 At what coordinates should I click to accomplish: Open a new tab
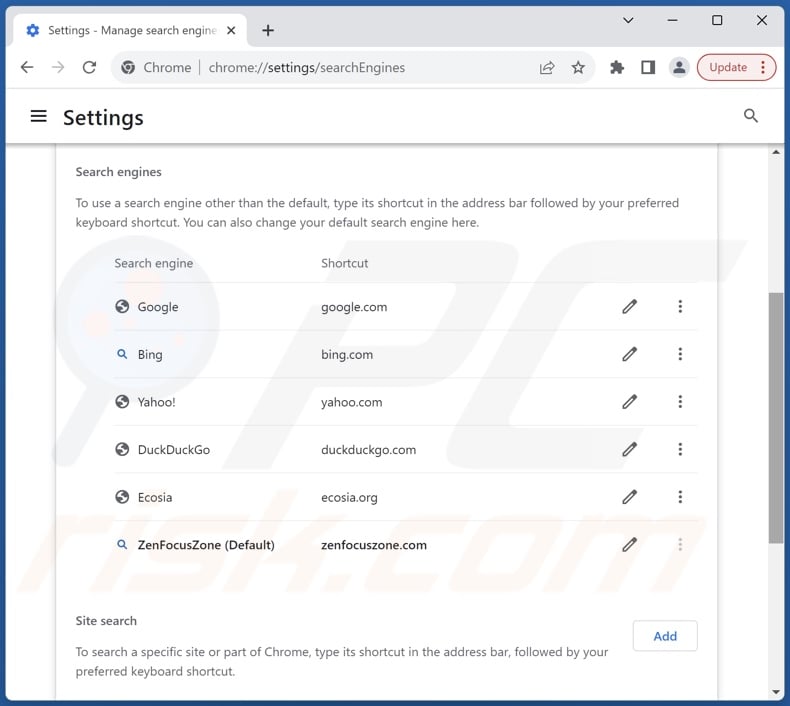coord(268,30)
